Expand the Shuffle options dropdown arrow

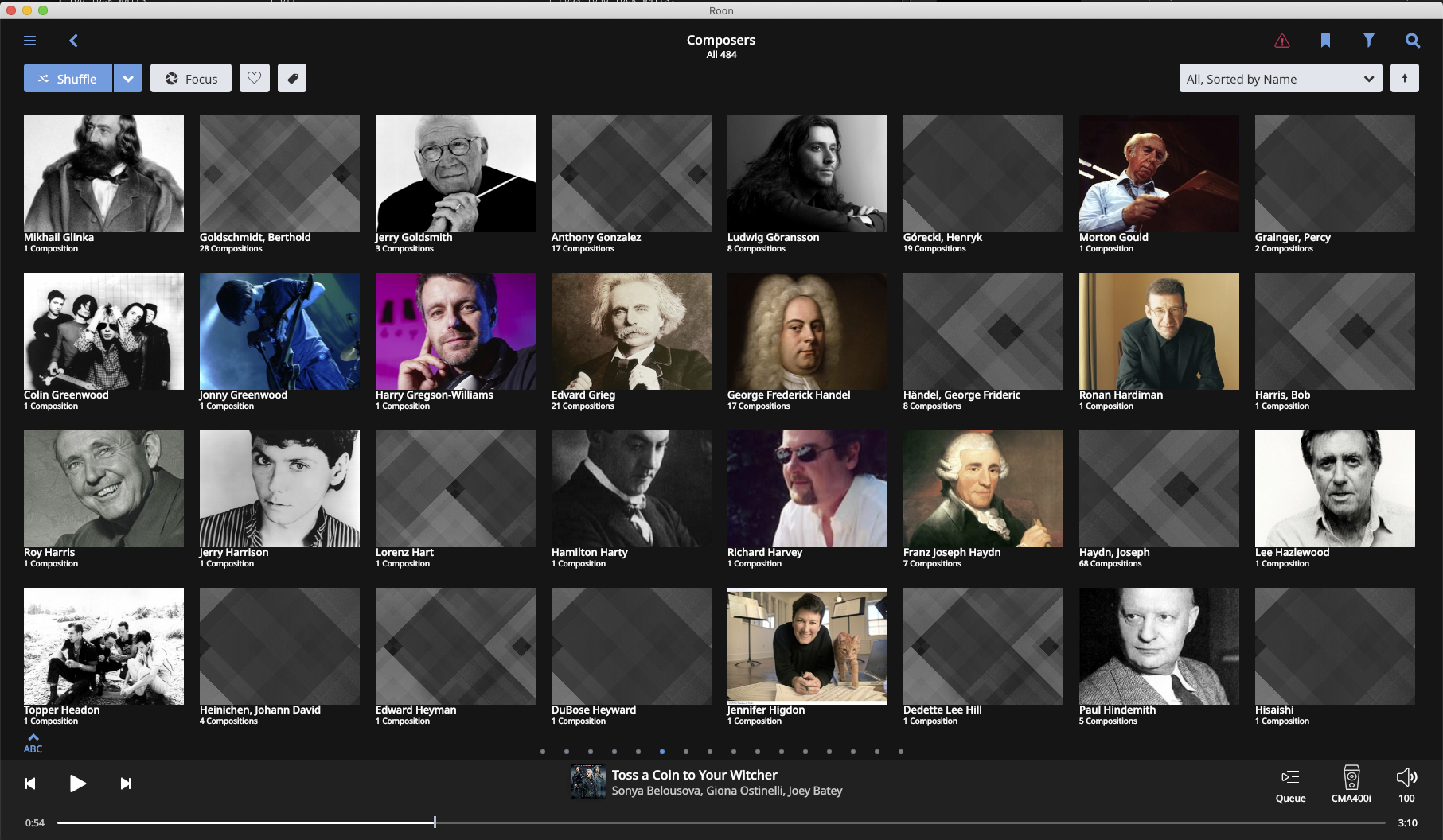[x=128, y=79]
